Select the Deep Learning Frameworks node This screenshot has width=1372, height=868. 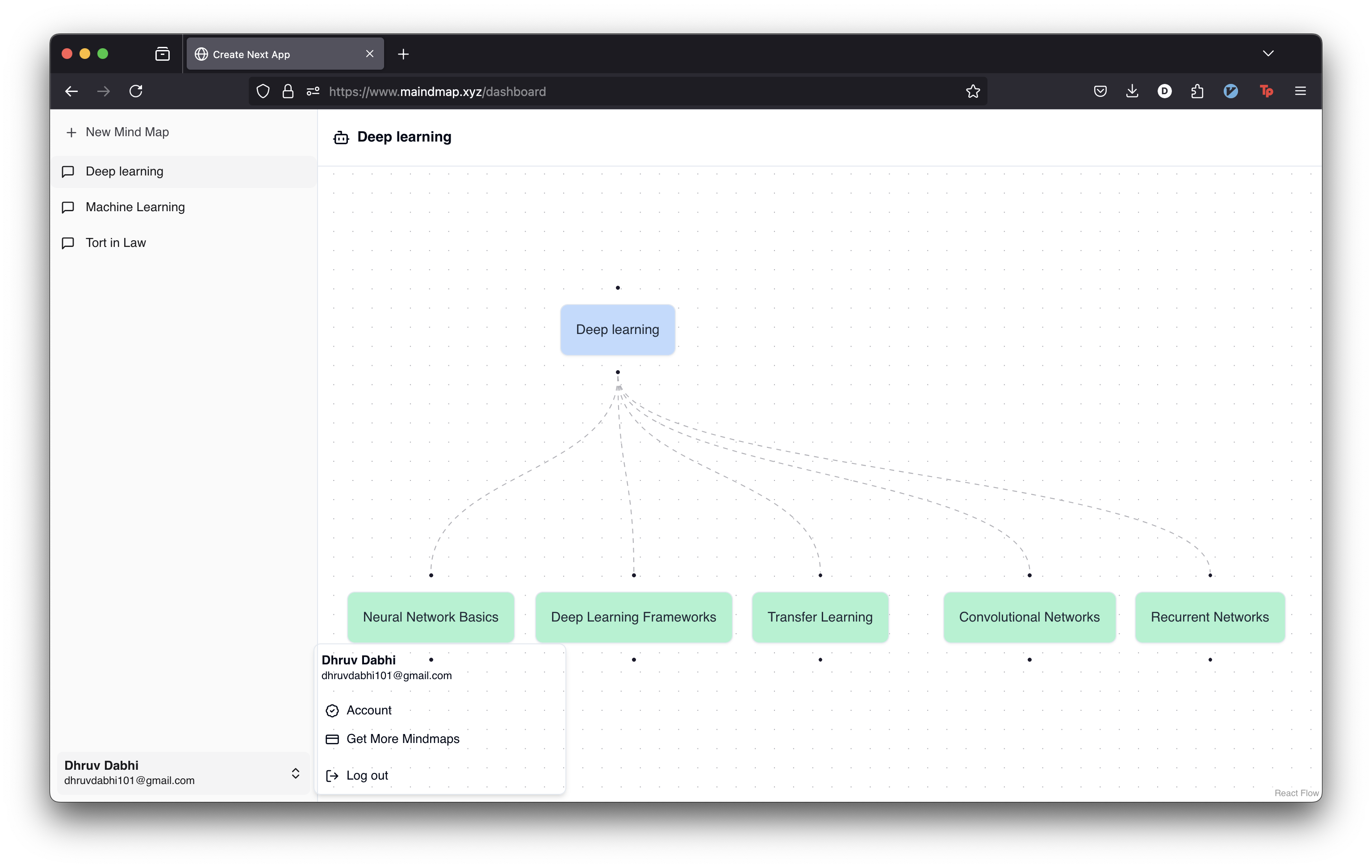[x=634, y=617]
